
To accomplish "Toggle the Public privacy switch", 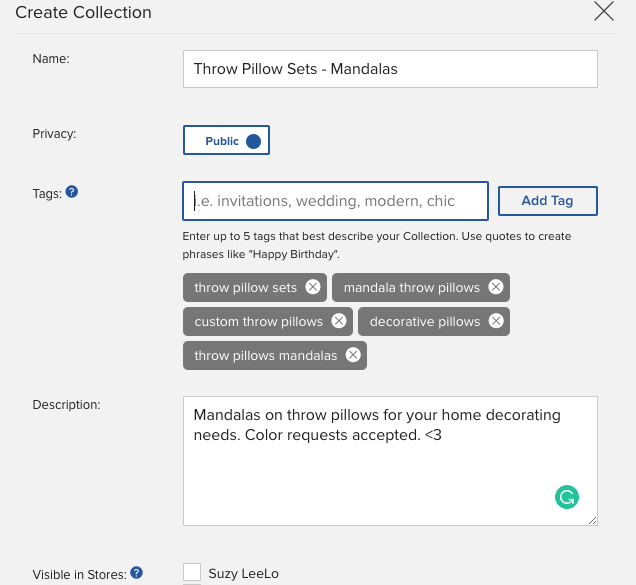I will click(227, 141).
